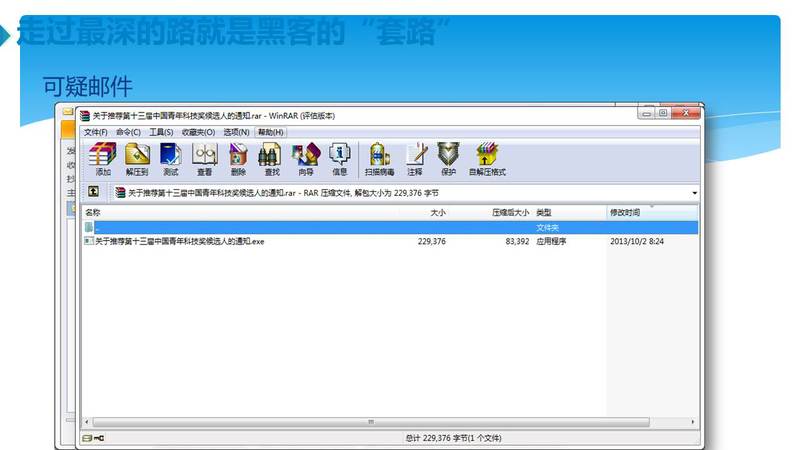The width and height of the screenshot is (800, 450).
Task: Open the 收藏夹(O) favorites menu
Action: (198, 132)
